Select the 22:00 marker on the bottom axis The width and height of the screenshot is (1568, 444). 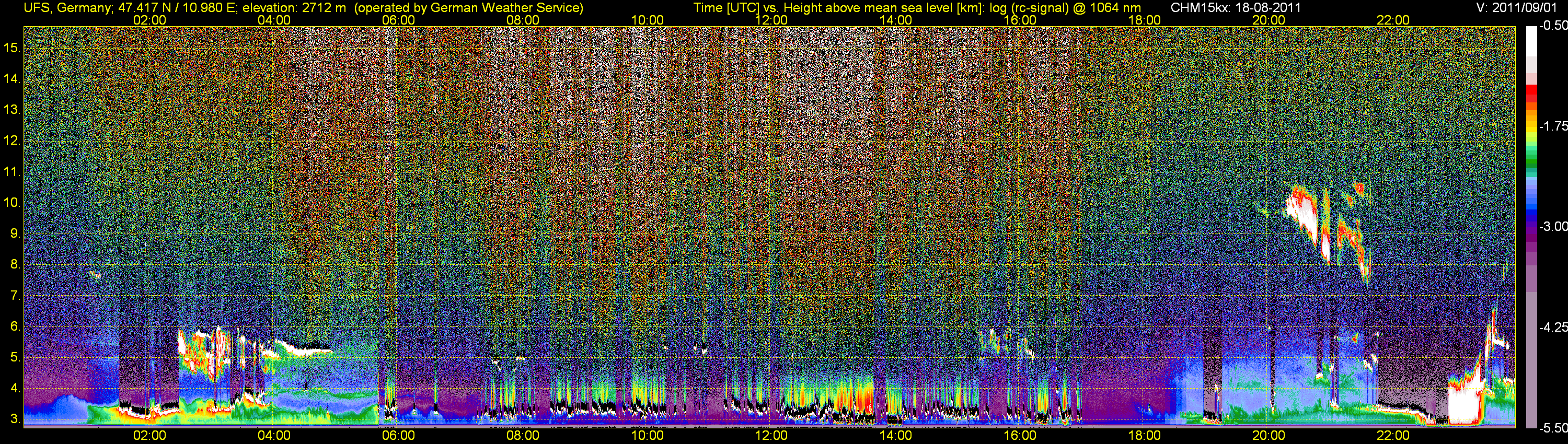1393,436
